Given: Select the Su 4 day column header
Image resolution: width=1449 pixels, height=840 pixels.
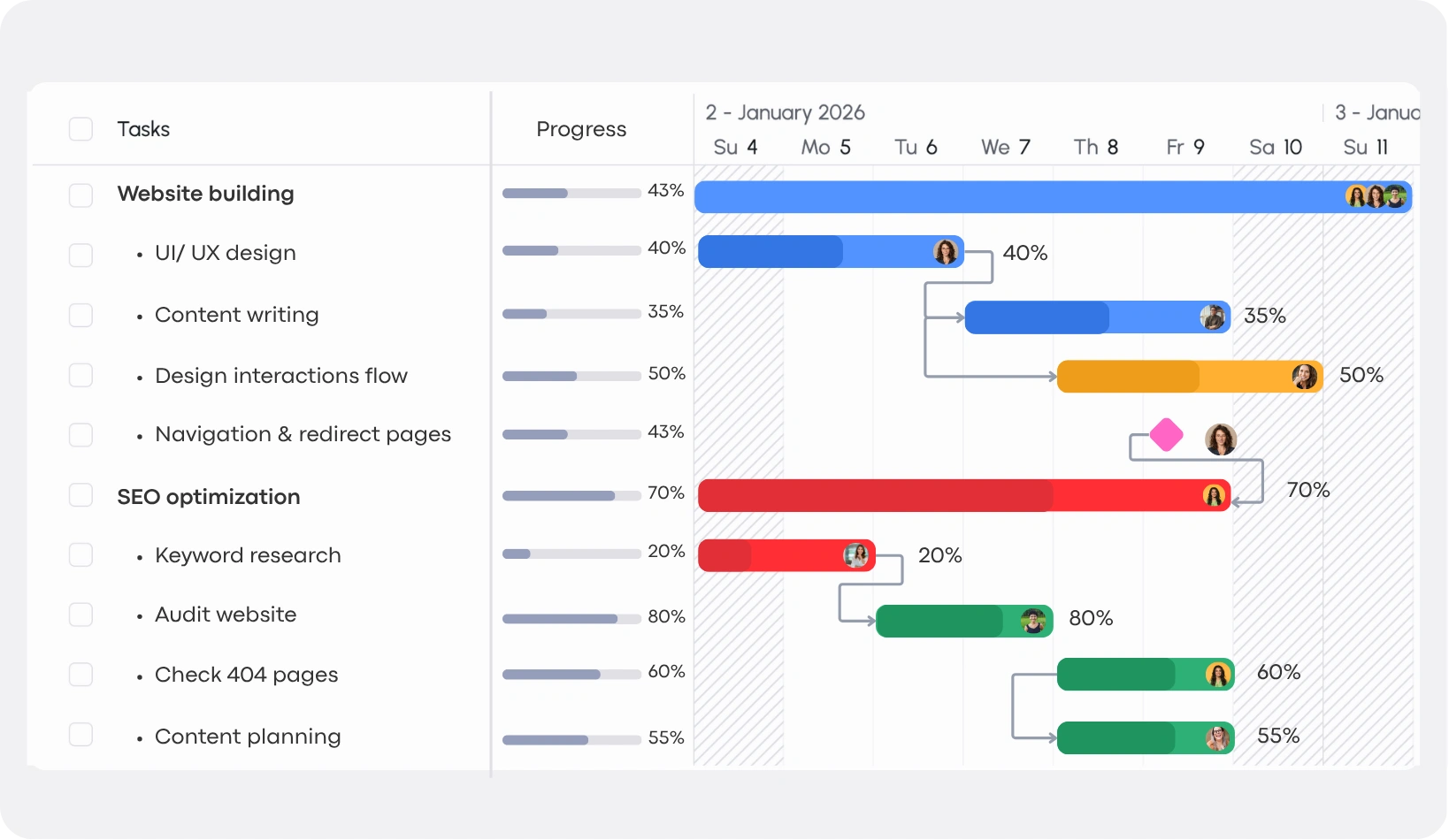Looking at the screenshot, I should (x=736, y=147).
